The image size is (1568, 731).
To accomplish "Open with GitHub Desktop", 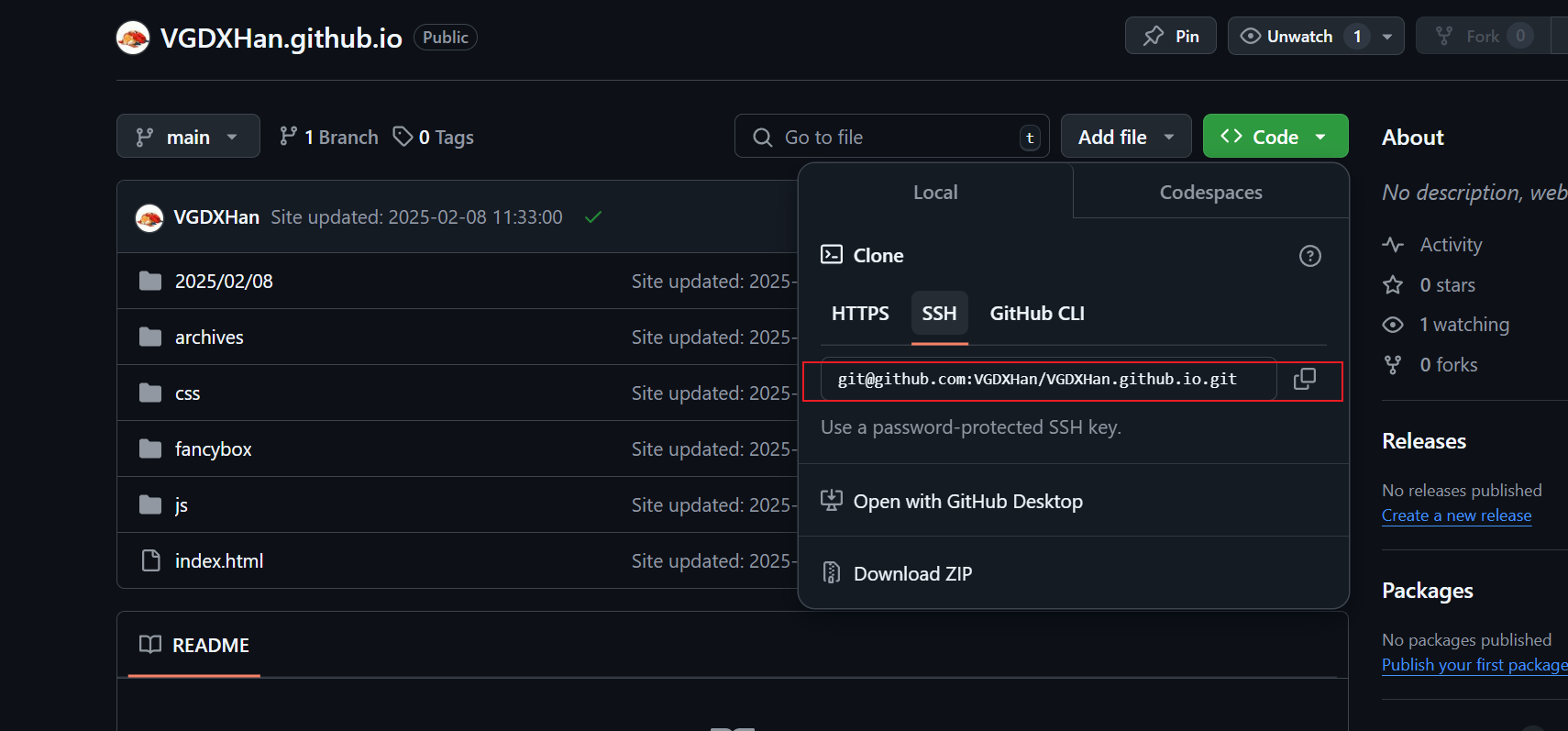I will click(x=967, y=501).
